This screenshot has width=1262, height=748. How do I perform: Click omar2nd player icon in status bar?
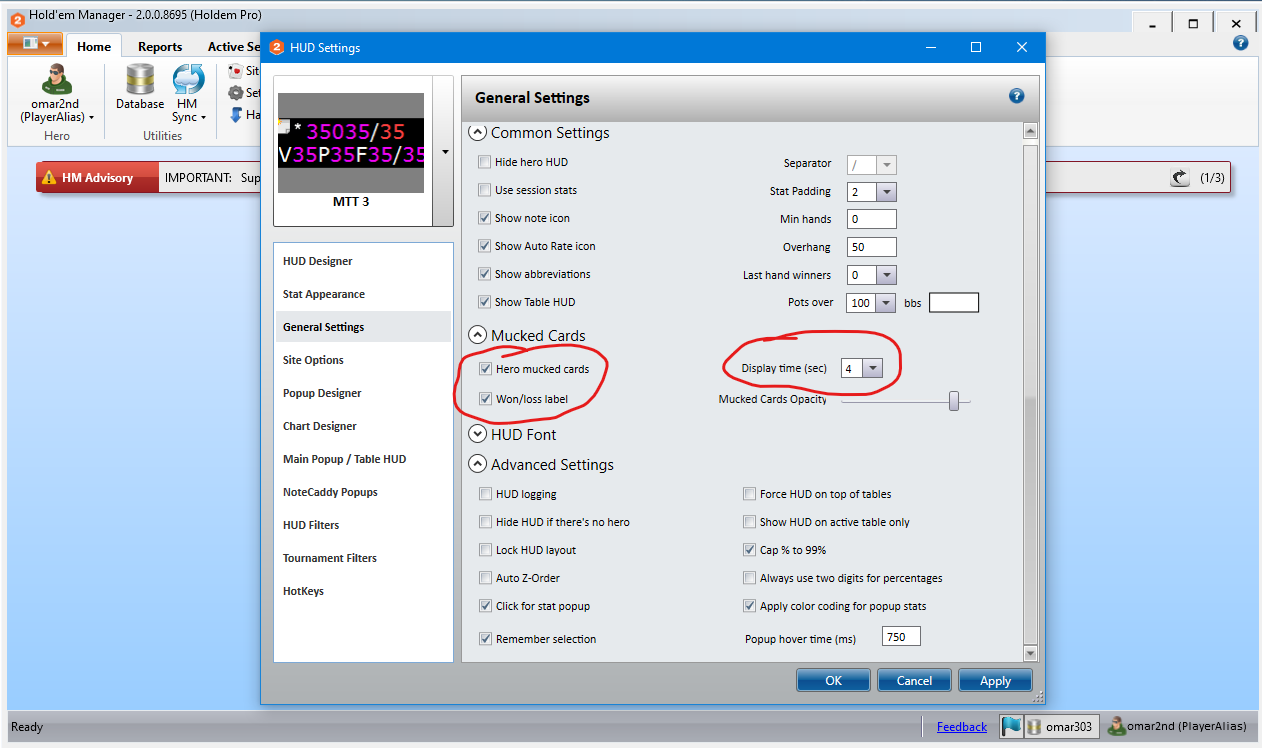[x=1116, y=727]
